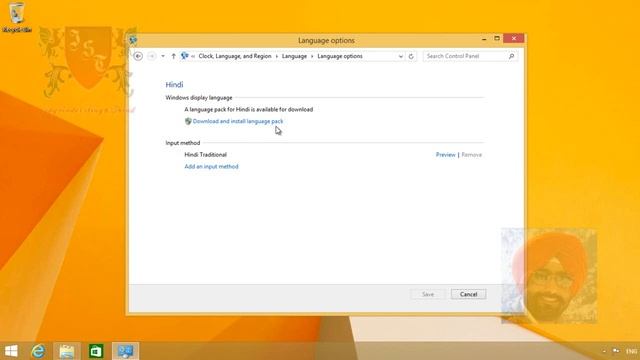
Task: Open the Recycle Bin on the desktop
Action: tap(16, 17)
